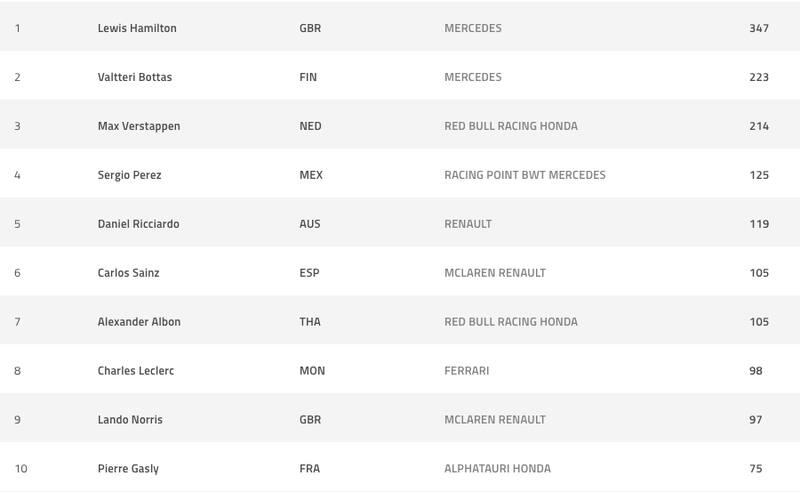Click RACING POINT BWT MERCEDES team
Image resolution: width=800 pixels, height=492 pixels.
[525, 175]
